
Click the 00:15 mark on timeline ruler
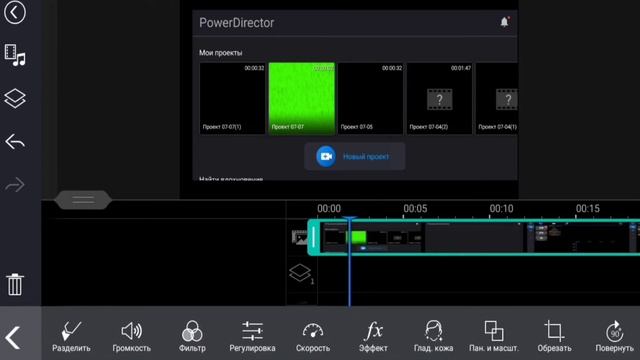(587, 209)
